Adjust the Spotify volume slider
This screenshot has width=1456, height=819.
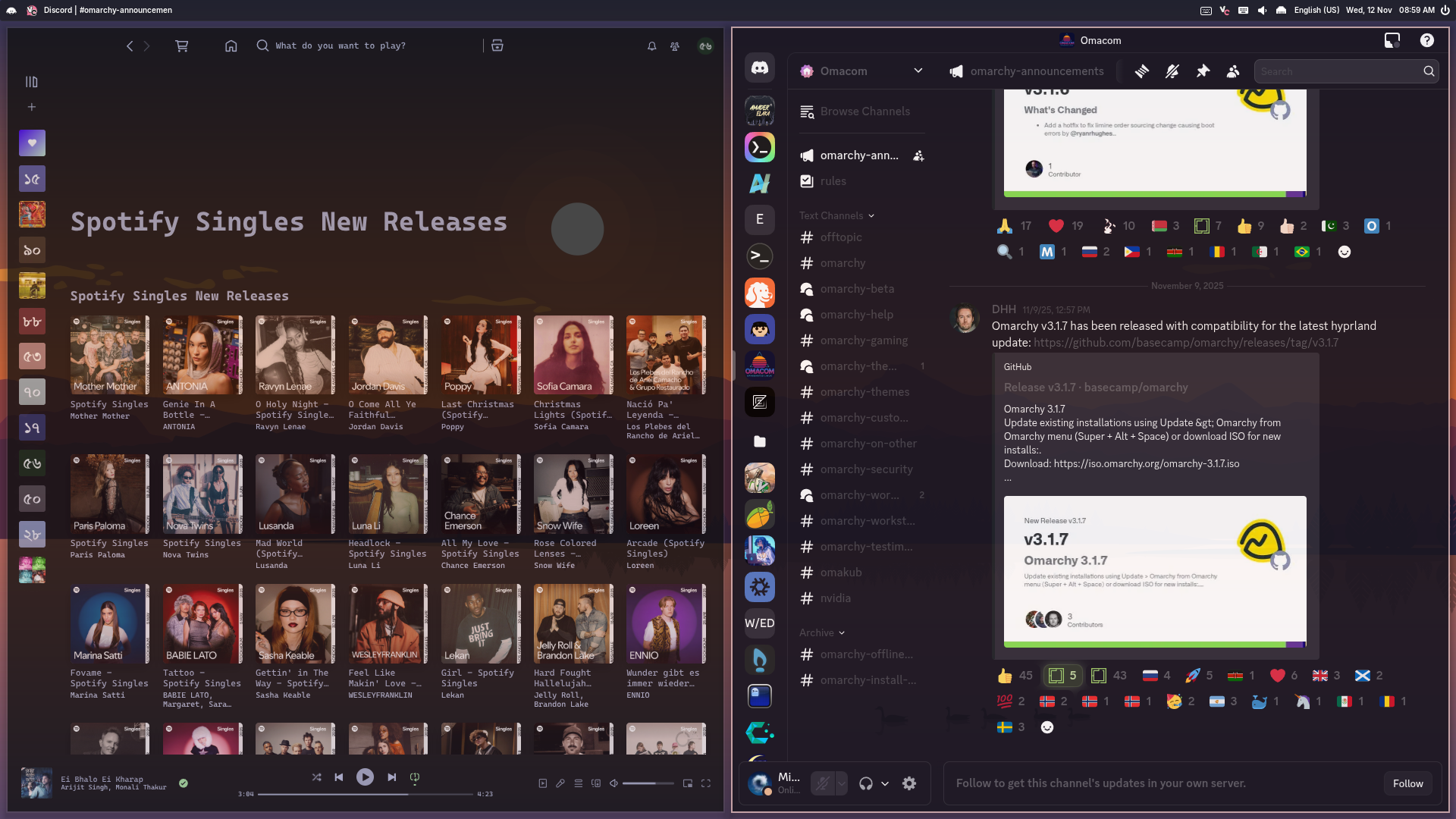tap(647, 783)
